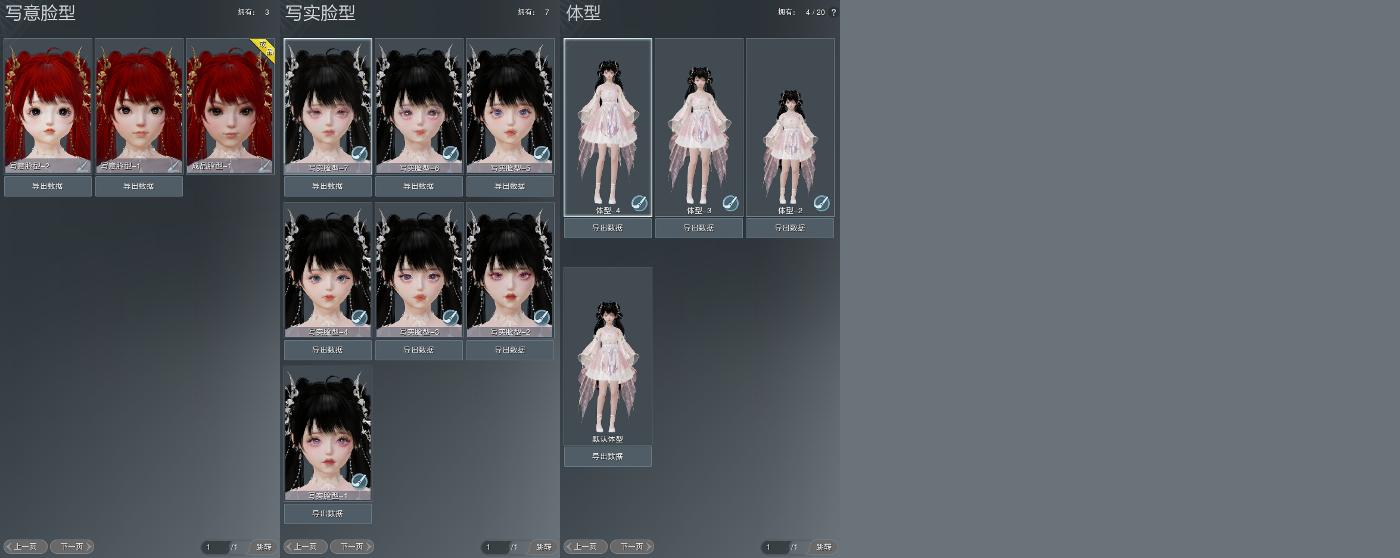The height and width of the screenshot is (558, 1400).
Task: Go to next page in 写意脸型 panel
Action: 72,547
